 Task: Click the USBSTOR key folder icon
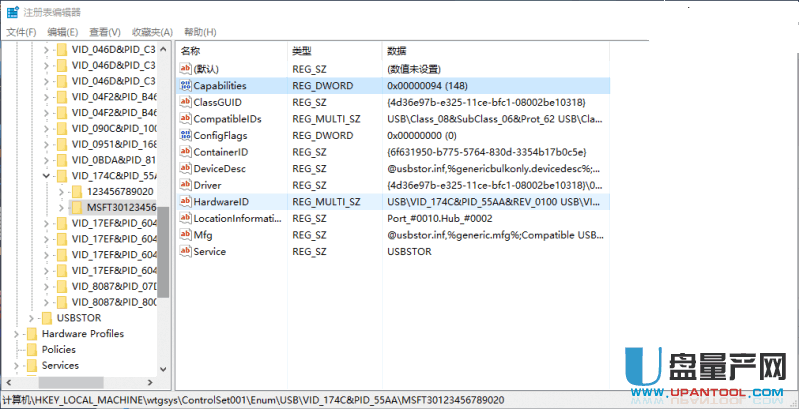point(47,318)
